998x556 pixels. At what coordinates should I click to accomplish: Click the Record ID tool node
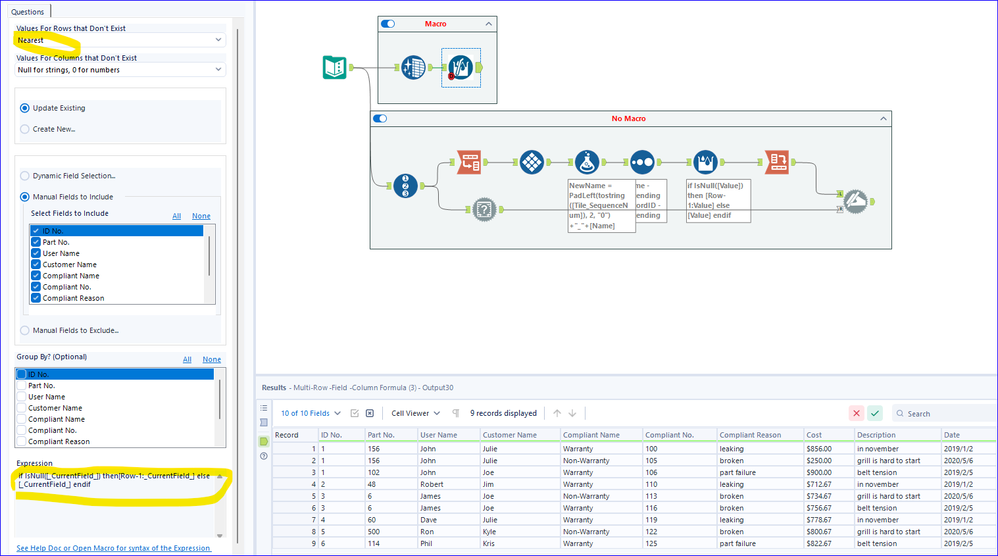[405, 186]
